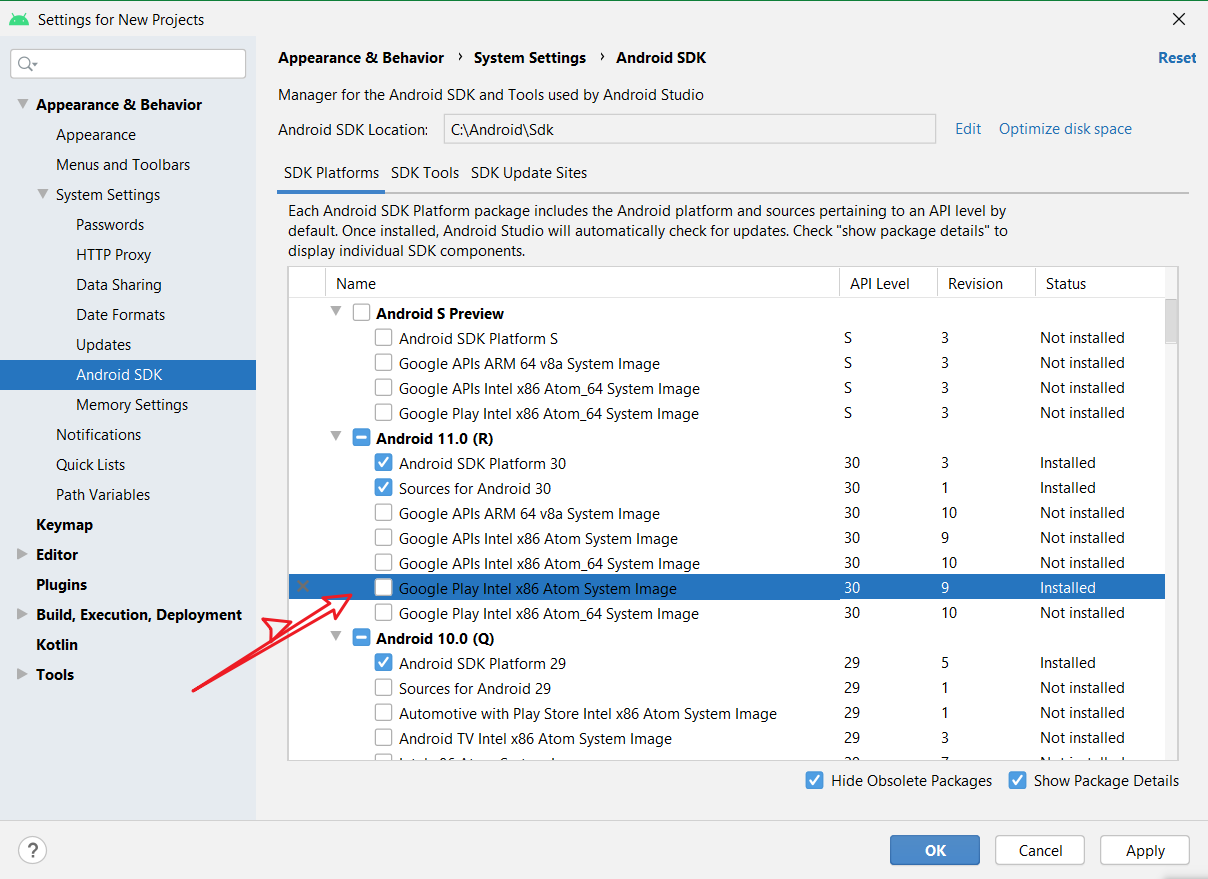This screenshot has width=1208, height=879.
Task: Check Android TV Intel x86 Atom System Image
Action: pyautogui.click(x=383, y=737)
